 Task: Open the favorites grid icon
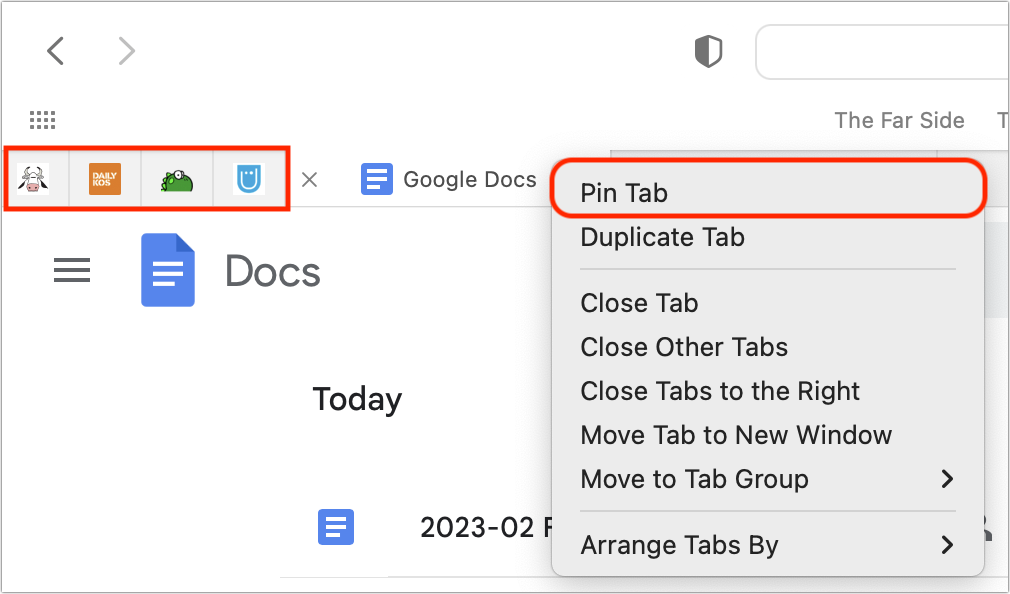coord(43,120)
